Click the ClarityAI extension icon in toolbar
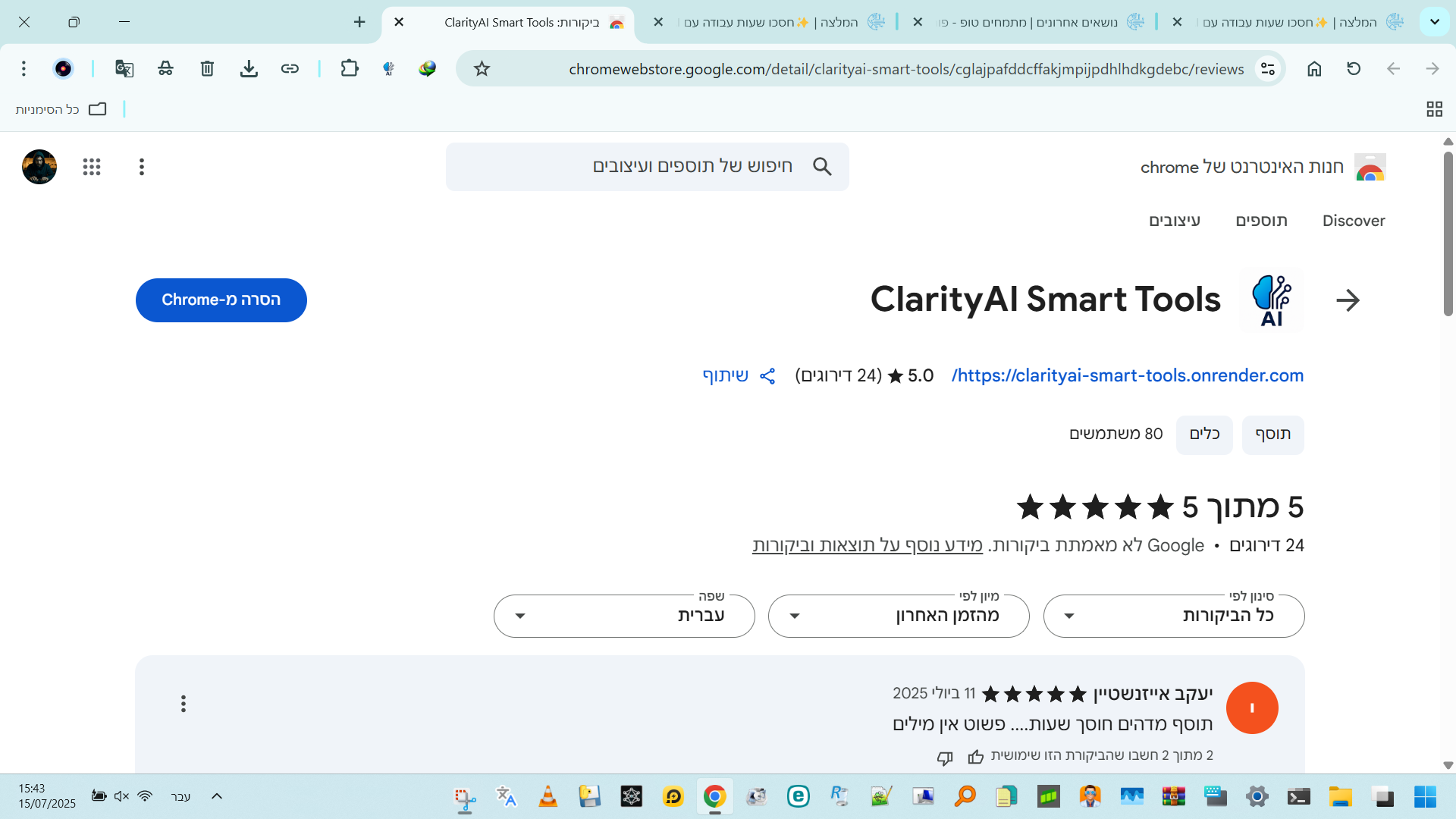 click(x=389, y=69)
